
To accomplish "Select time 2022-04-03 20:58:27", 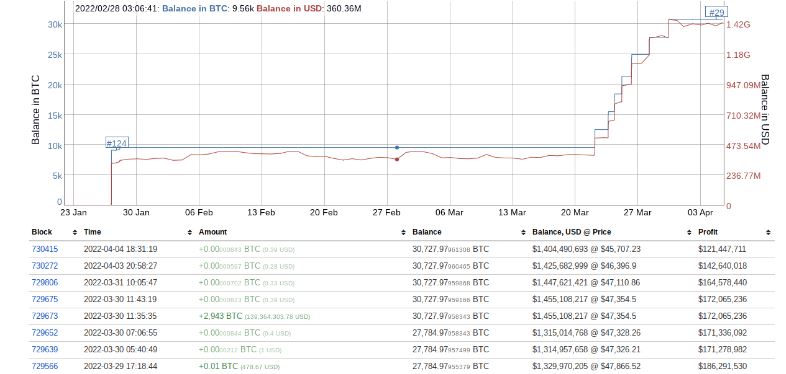I will (x=120, y=266).
